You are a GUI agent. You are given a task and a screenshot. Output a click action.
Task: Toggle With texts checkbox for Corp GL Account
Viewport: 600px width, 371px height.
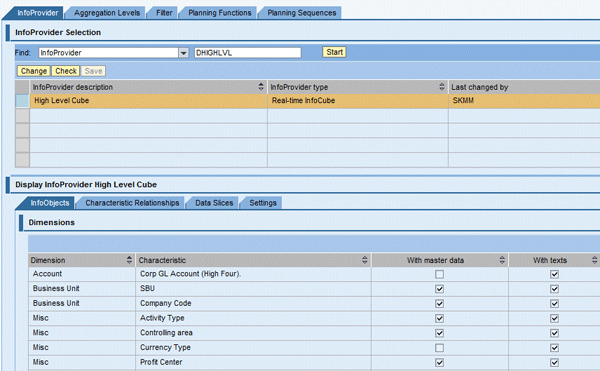tap(554, 274)
